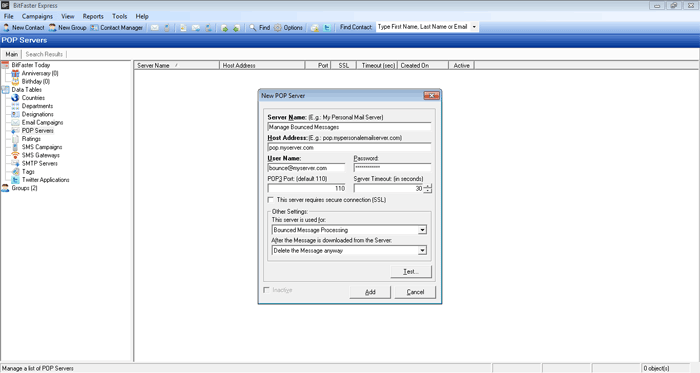Open the 'After the Message is downloaded' dropdown
This screenshot has width=700, height=373.
422,251
